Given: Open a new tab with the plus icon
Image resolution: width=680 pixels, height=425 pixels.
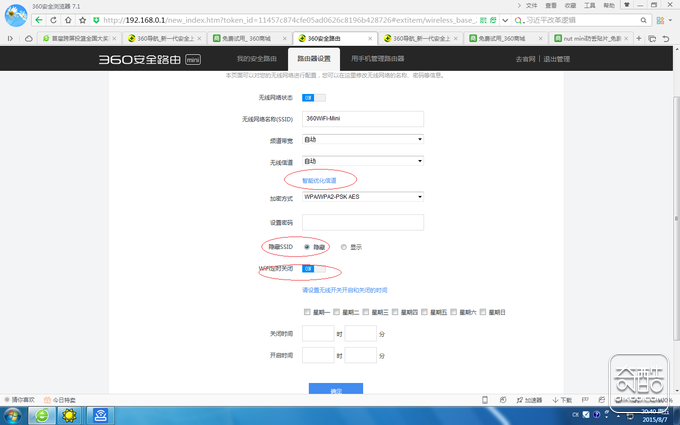Looking at the screenshot, I should [639, 39].
